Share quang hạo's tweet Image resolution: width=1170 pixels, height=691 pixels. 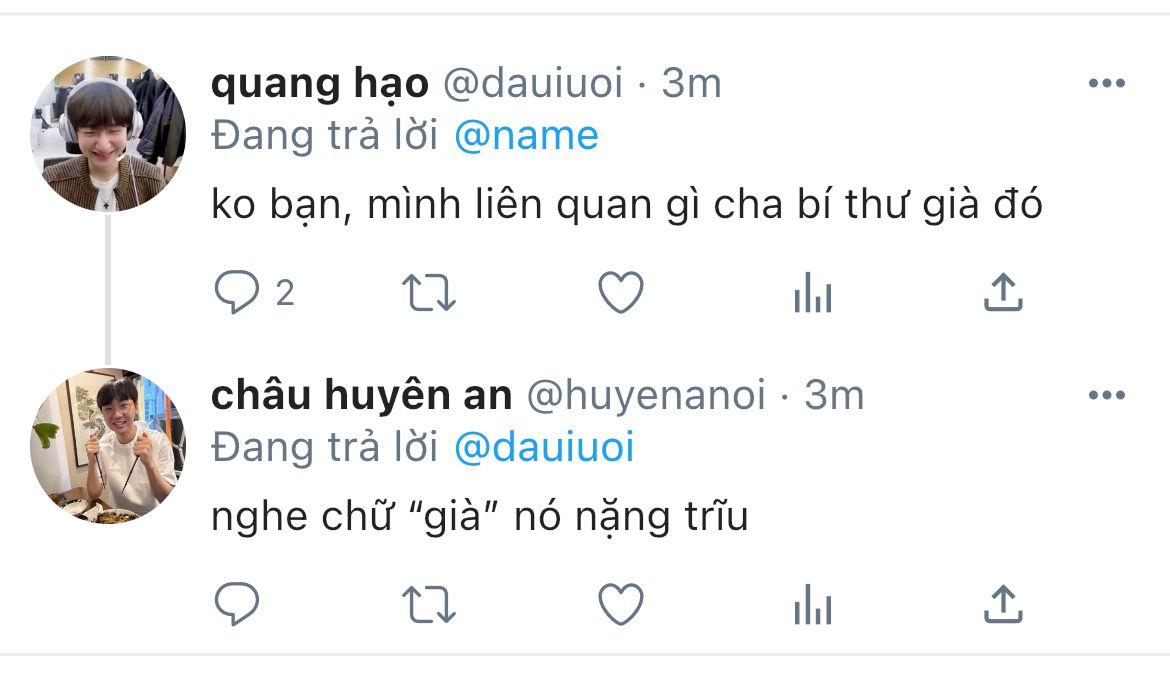1003,292
